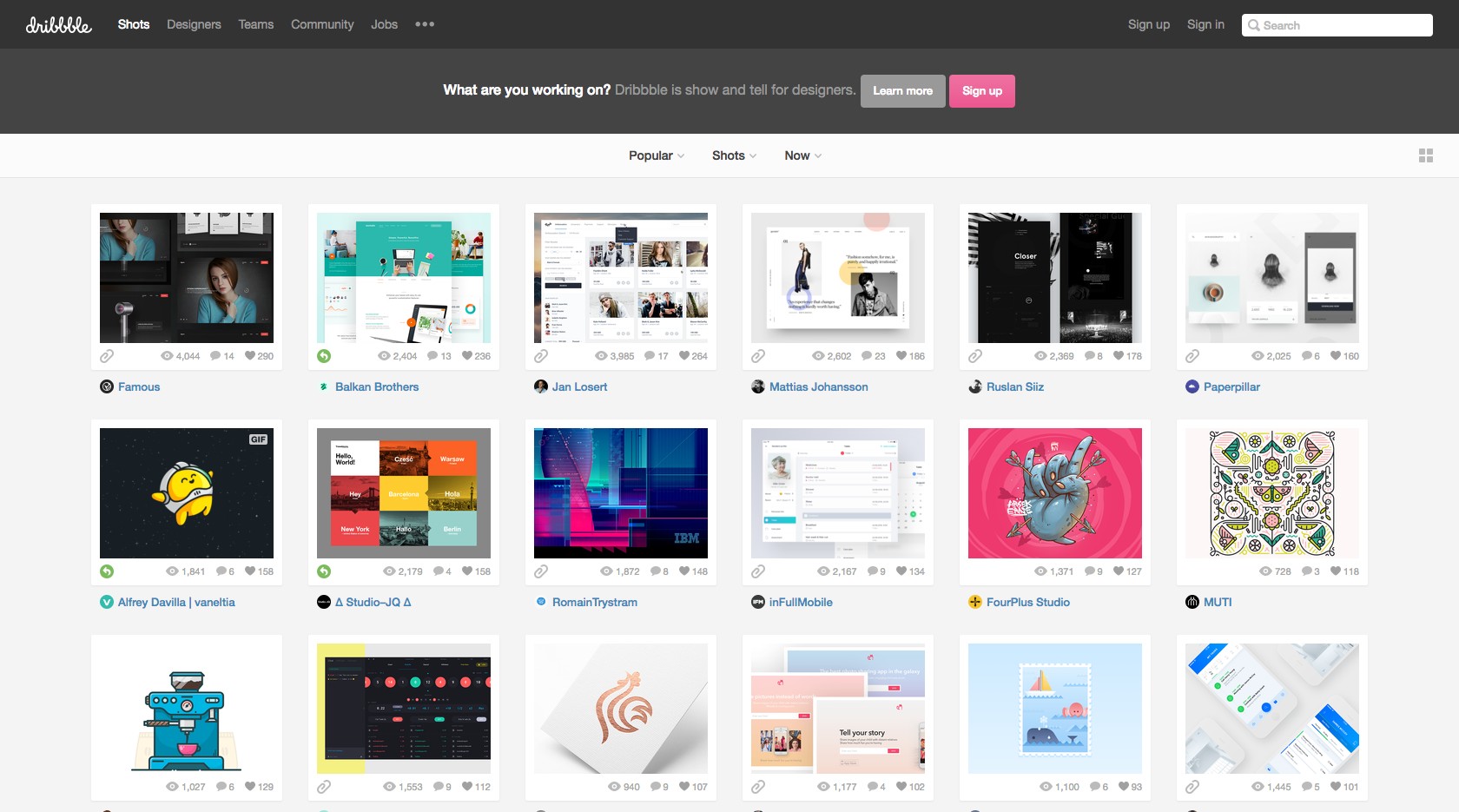The image size is (1459, 812).
Task: Go to the Designers section
Action: pyautogui.click(x=193, y=24)
